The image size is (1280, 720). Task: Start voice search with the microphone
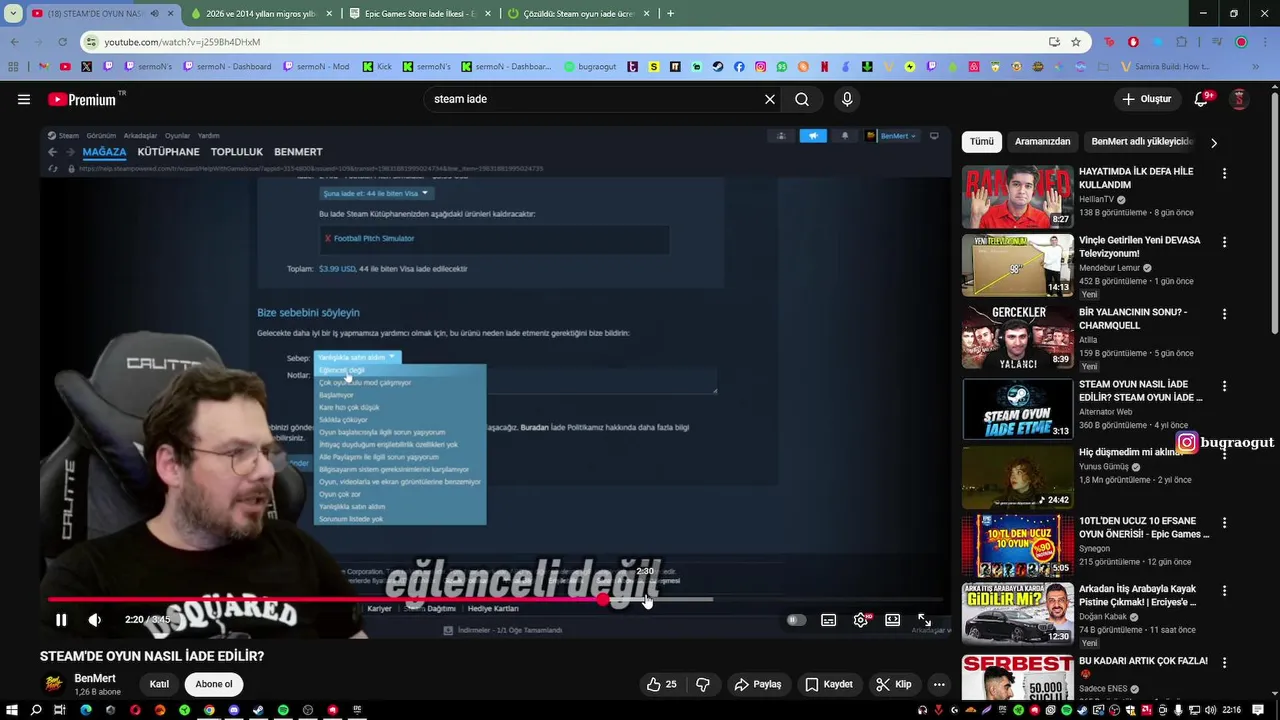[x=847, y=99]
